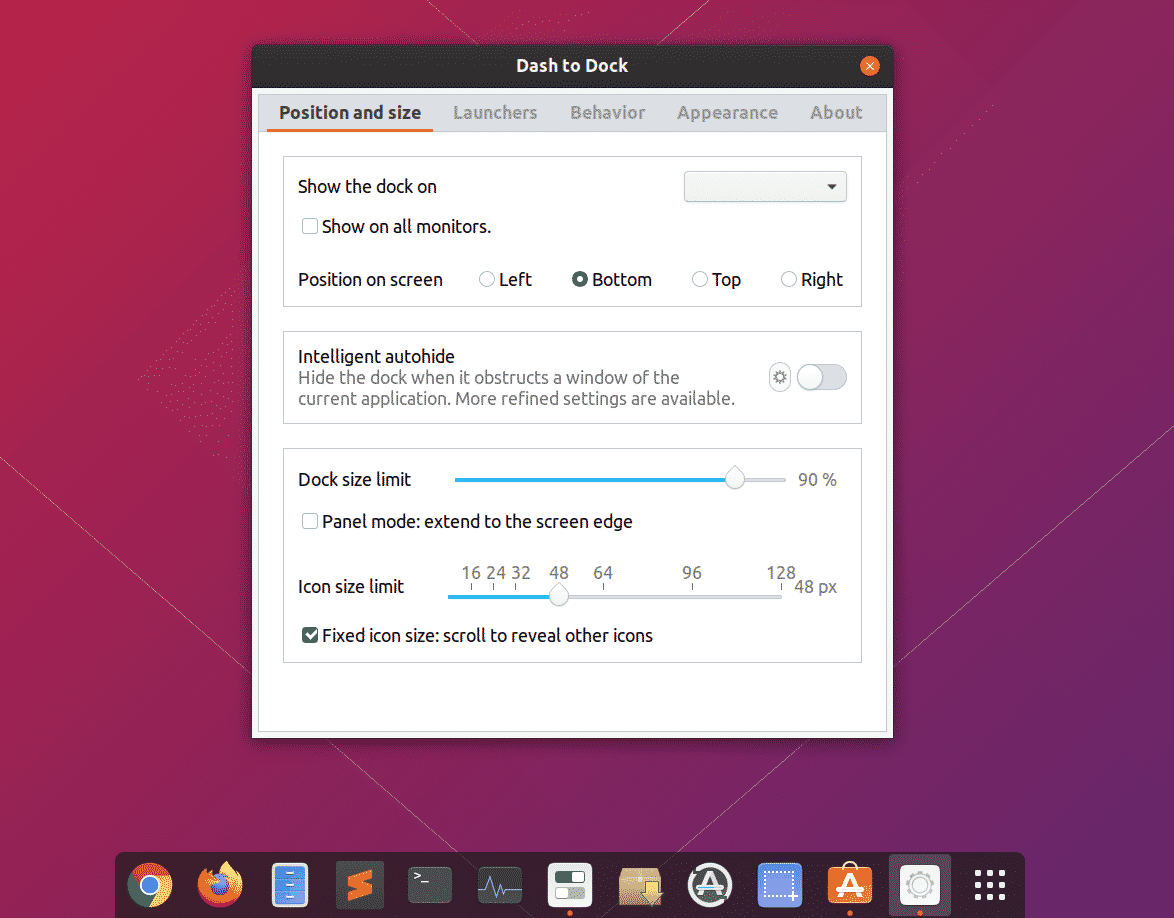This screenshot has height=918, width=1174.
Task: Click the 90 % dock size value
Action: coord(817,479)
